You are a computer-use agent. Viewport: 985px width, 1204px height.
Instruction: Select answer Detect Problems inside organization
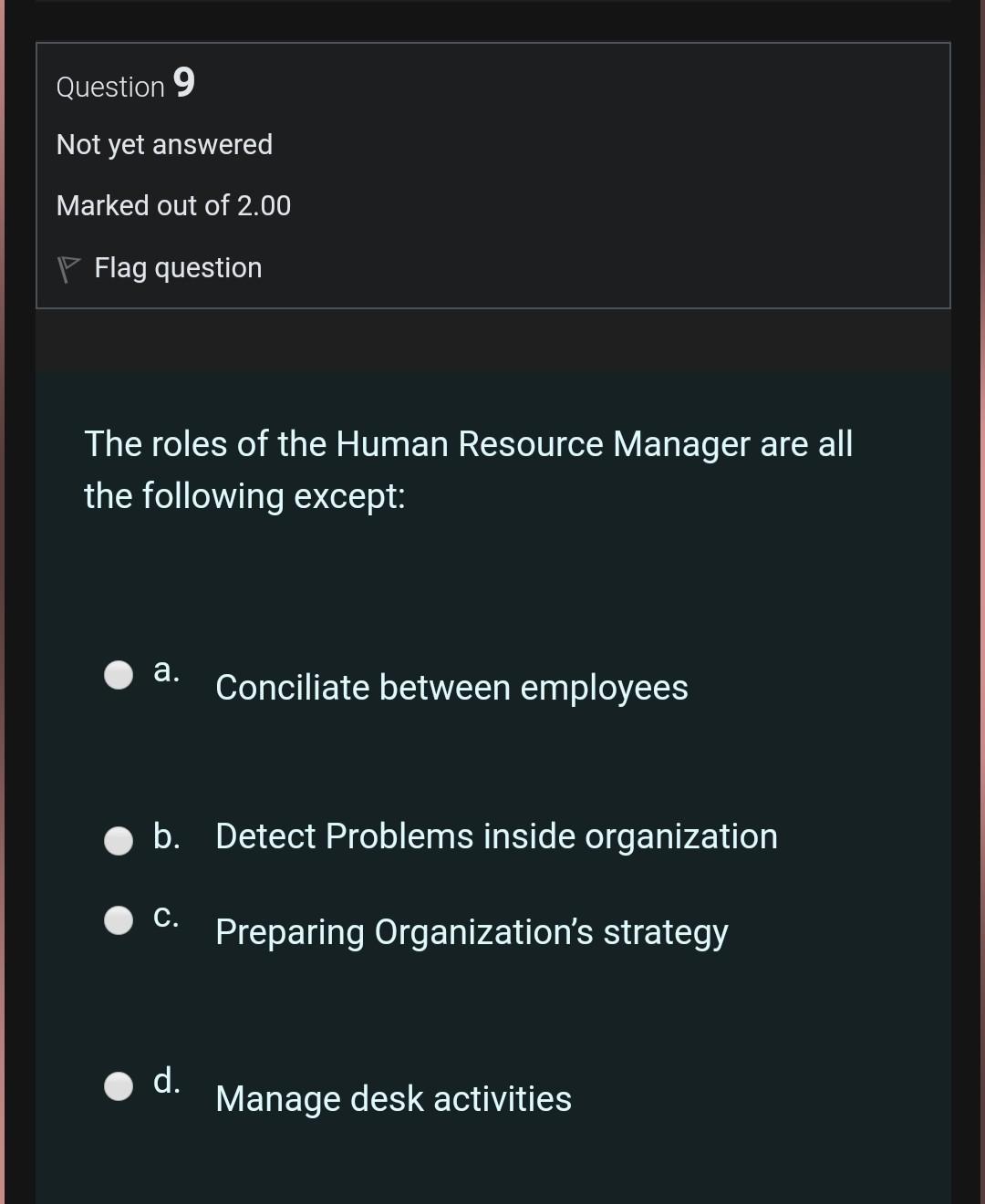click(496, 836)
